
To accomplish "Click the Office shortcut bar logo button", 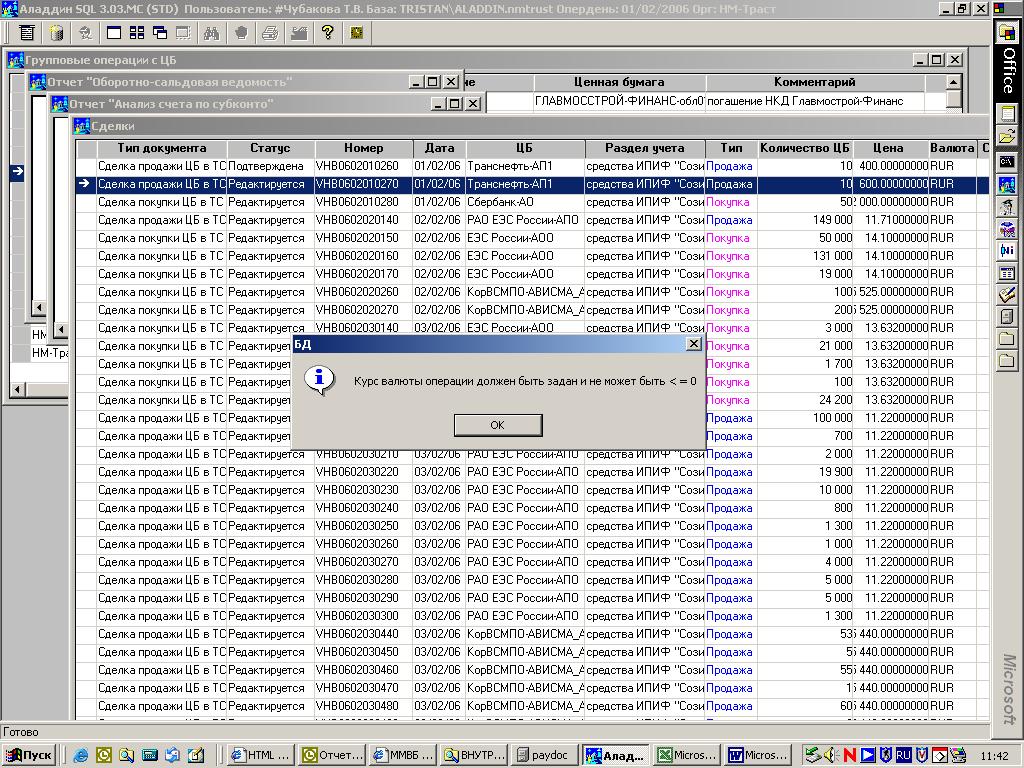I will click(x=1008, y=33).
